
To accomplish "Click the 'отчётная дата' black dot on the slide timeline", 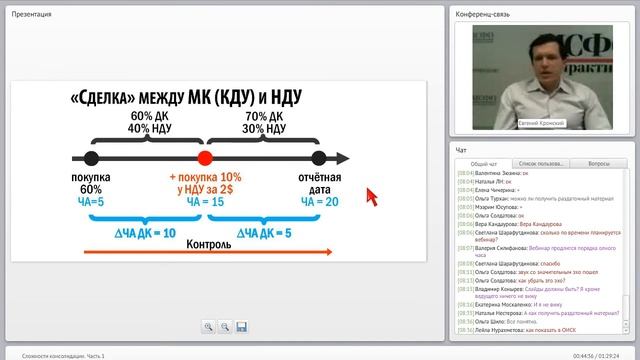I will click(318, 158).
